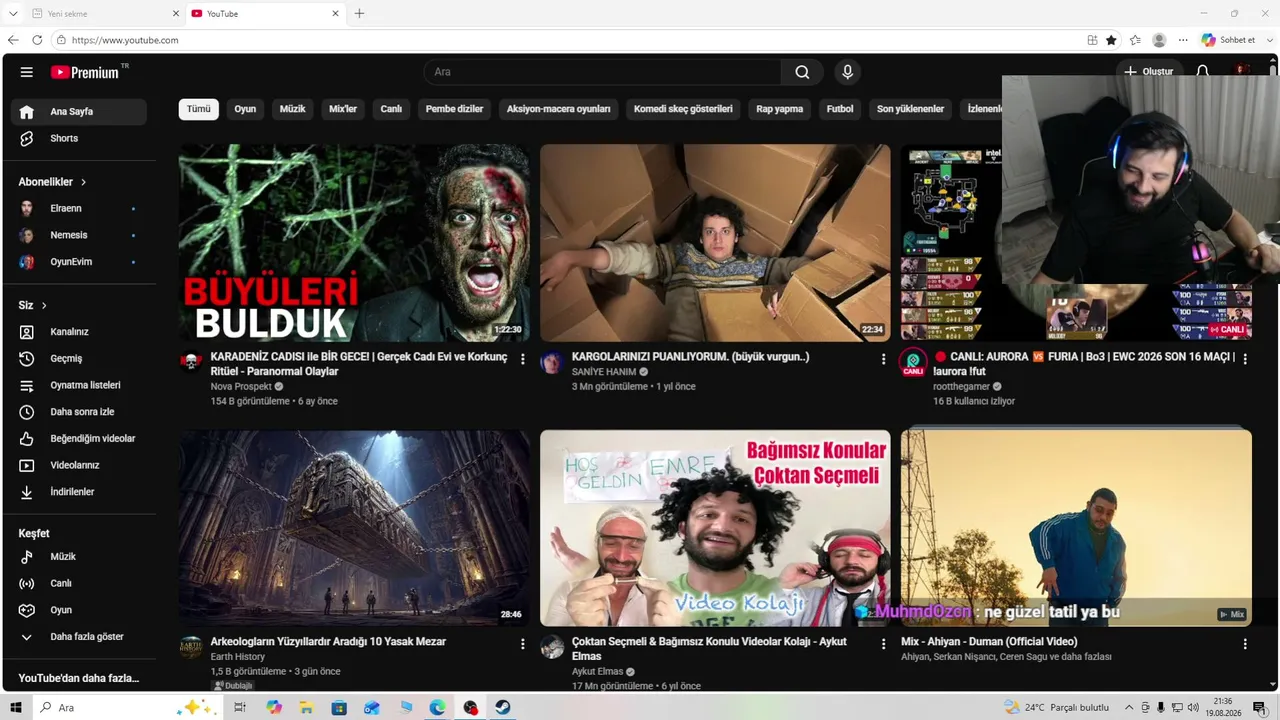Open options for Mix - Ahiyan - Duman

click(x=1245, y=645)
